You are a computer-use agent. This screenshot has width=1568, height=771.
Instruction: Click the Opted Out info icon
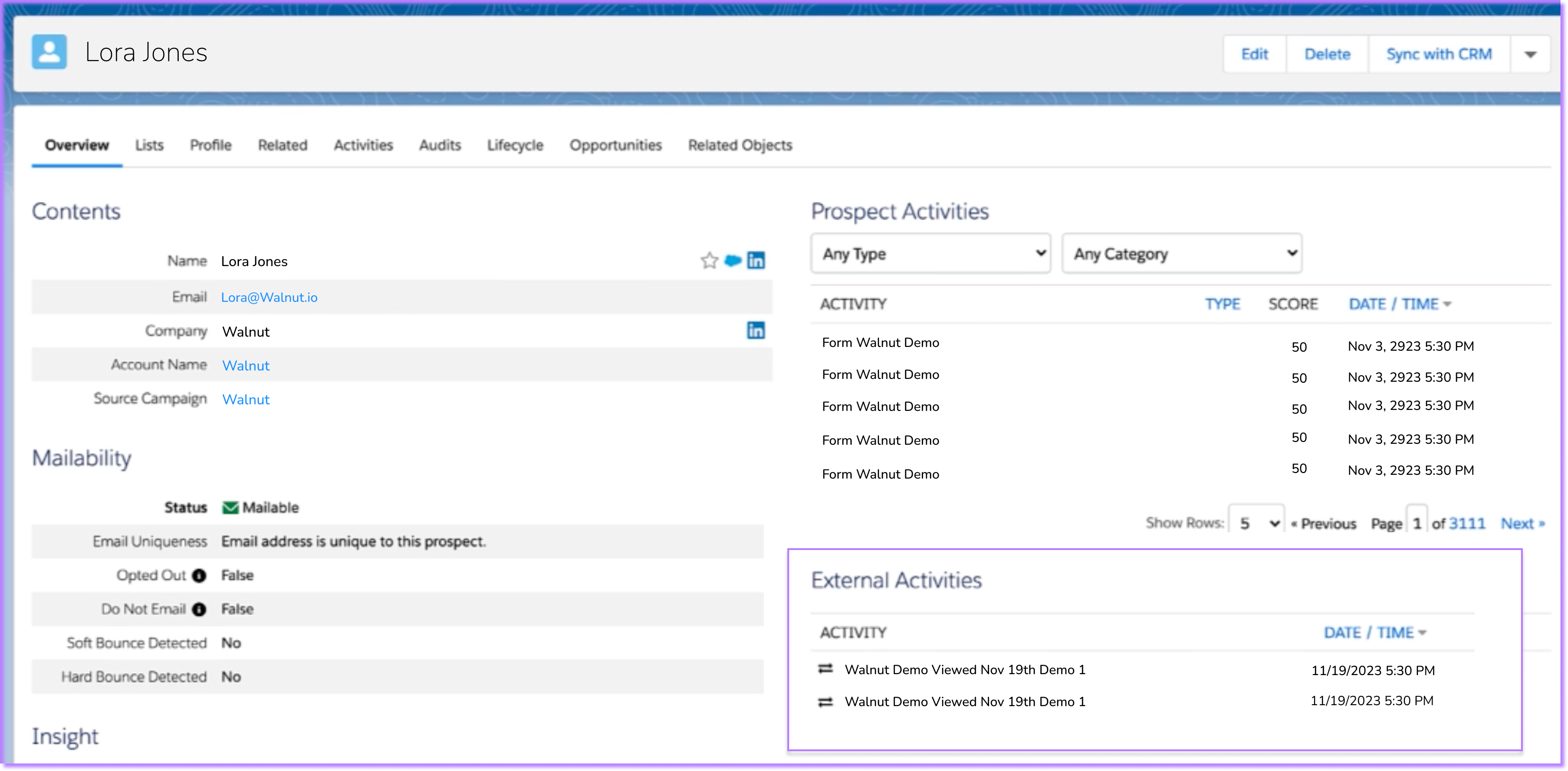tap(199, 575)
